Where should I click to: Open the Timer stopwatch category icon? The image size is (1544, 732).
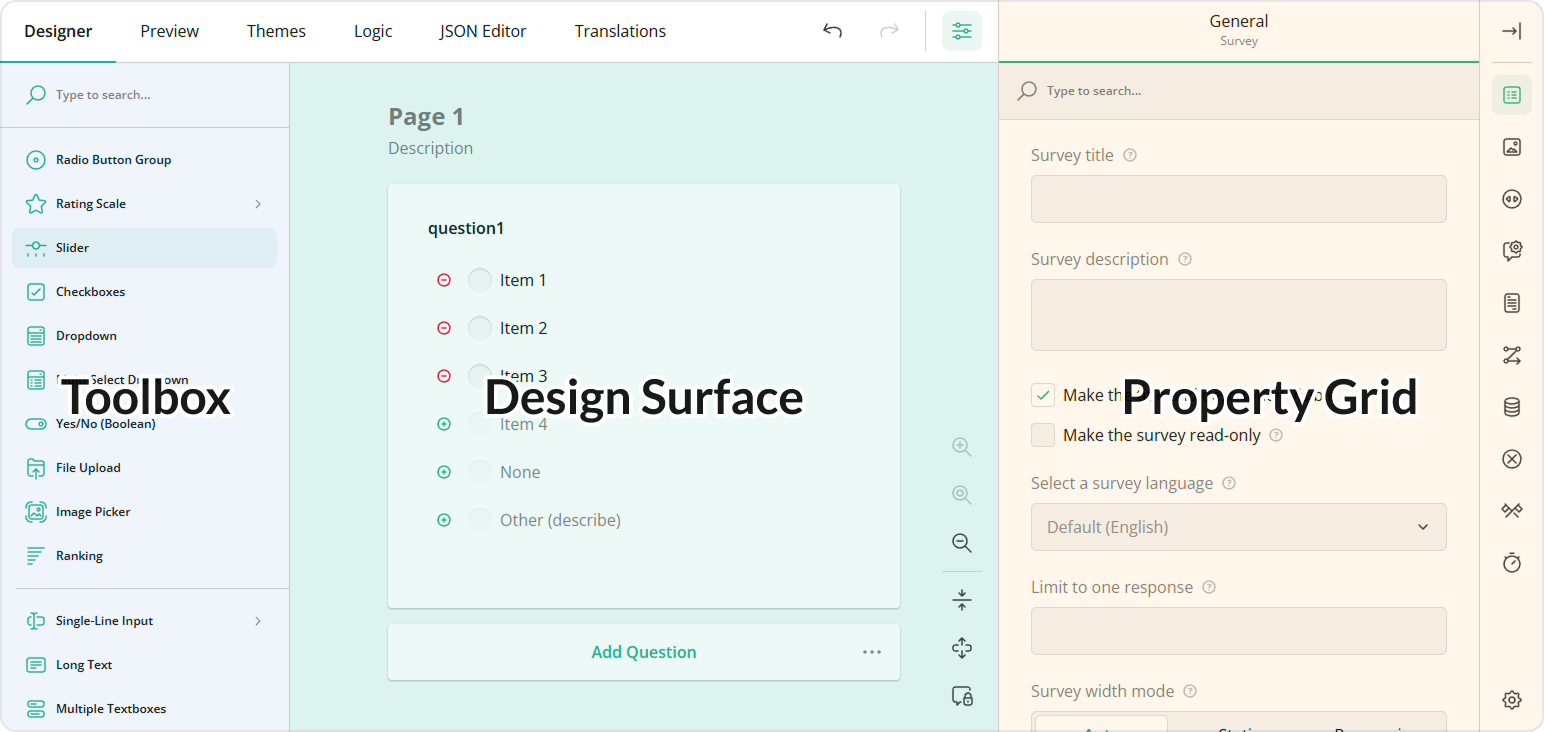[1511, 563]
